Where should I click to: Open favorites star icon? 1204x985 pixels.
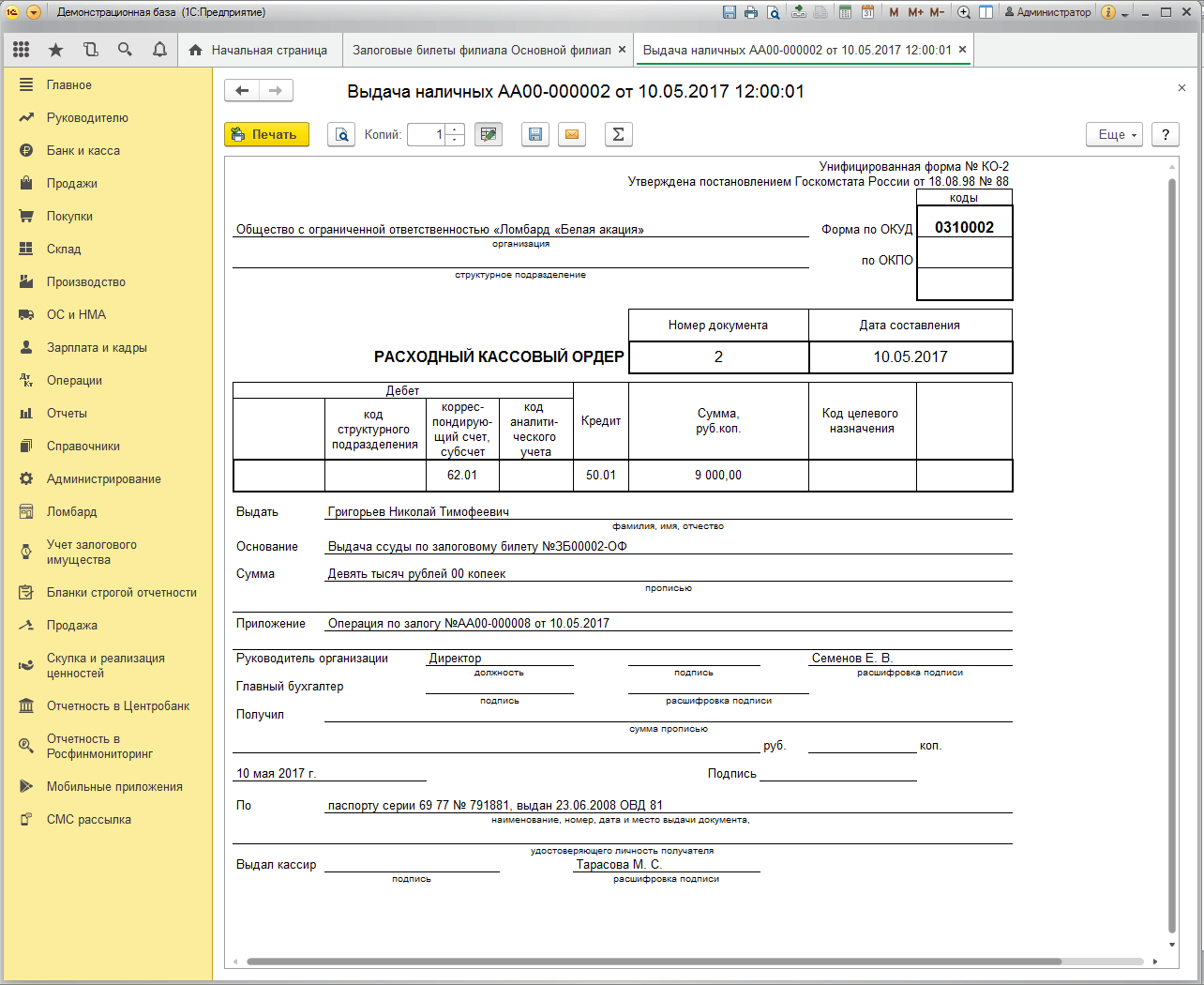coord(55,50)
